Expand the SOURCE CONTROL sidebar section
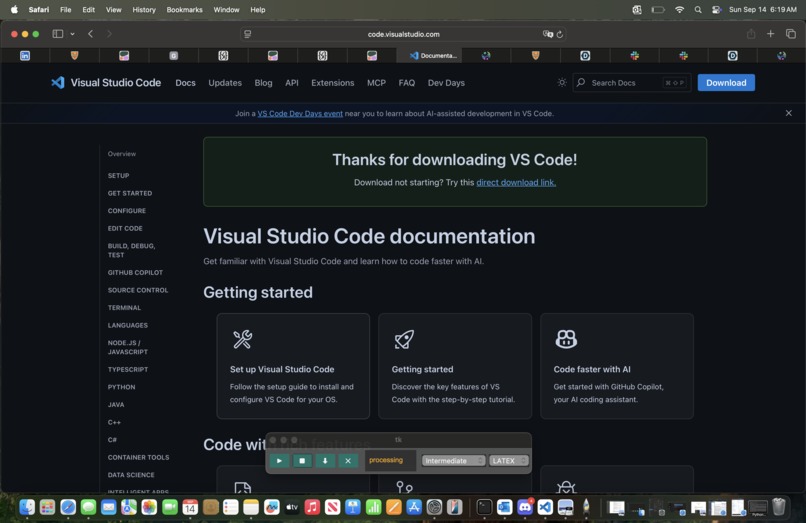Screen dimensions: 806x523 point(138,290)
